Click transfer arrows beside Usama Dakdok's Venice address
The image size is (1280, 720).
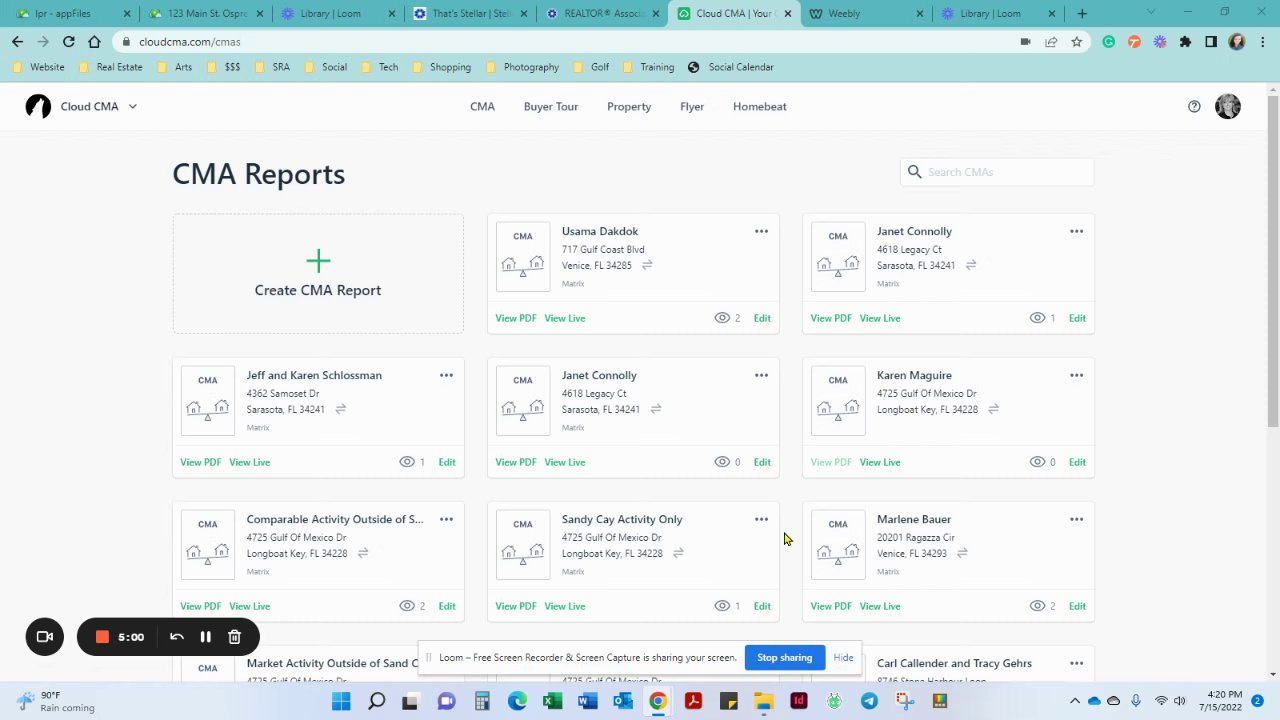pos(647,265)
